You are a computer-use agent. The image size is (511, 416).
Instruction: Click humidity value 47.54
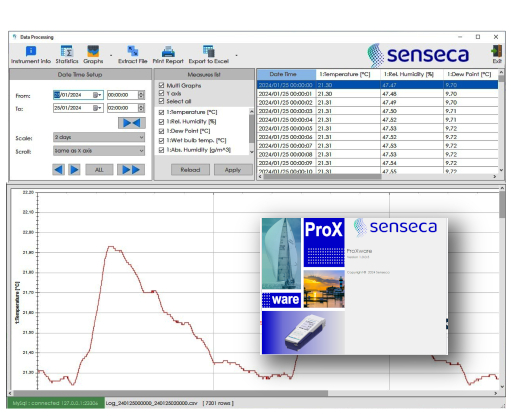click(390, 163)
